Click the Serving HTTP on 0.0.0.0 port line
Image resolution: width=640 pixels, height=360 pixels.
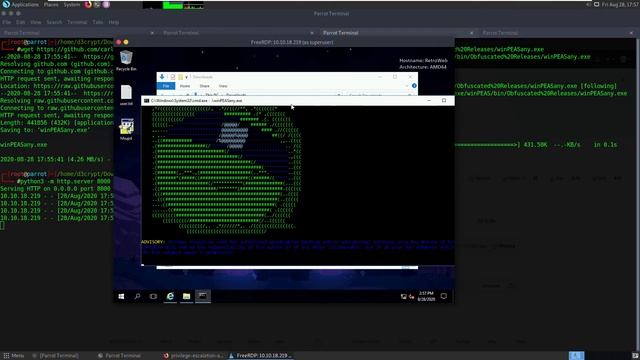click(x=56, y=189)
